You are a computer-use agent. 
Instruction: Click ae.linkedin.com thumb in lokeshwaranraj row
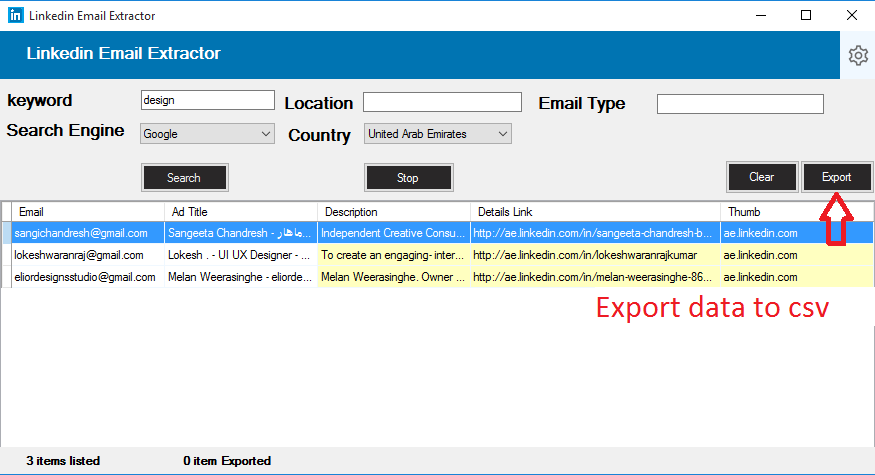(797, 255)
